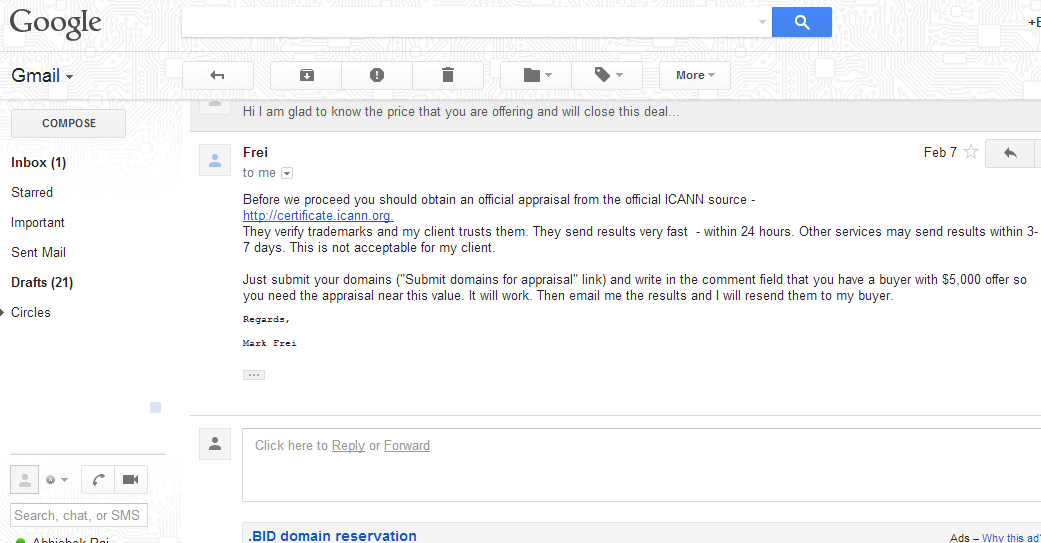Click the blue search magnifier button

point(801,22)
